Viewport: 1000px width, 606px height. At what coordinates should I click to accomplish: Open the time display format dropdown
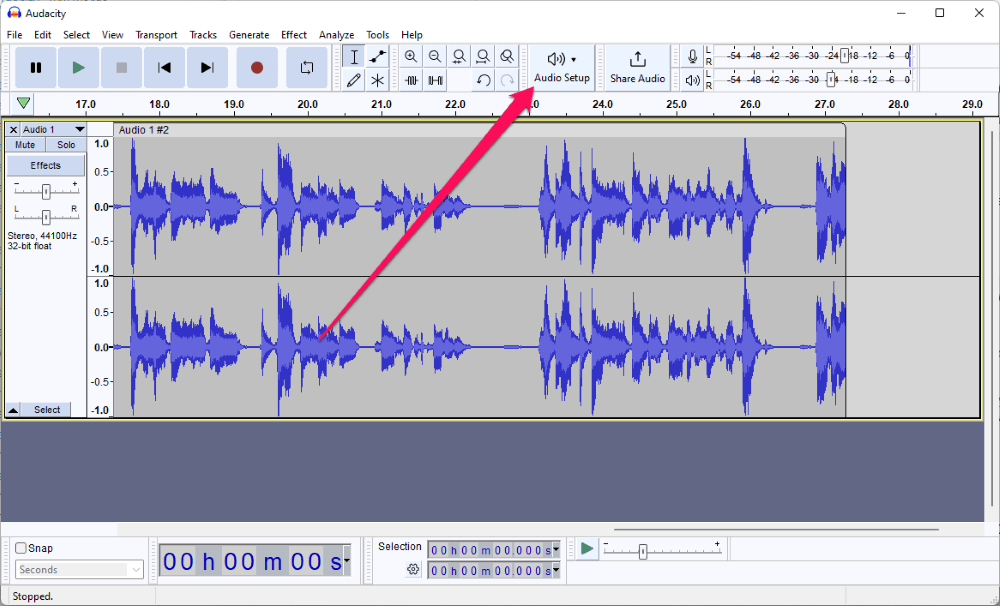pyautogui.click(x=346, y=561)
